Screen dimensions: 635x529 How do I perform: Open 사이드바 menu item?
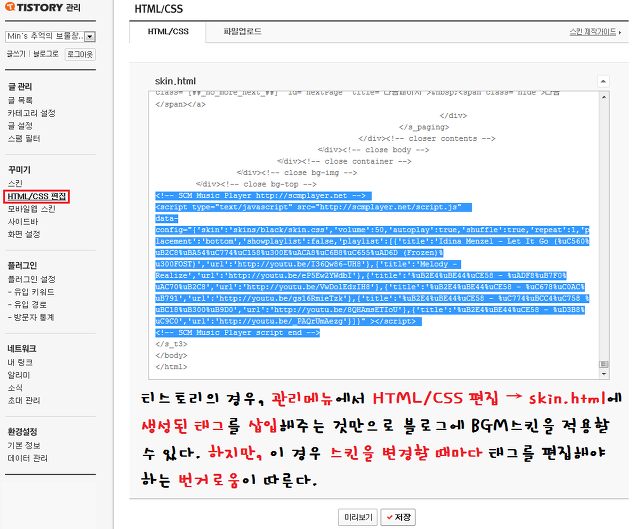coord(23,222)
